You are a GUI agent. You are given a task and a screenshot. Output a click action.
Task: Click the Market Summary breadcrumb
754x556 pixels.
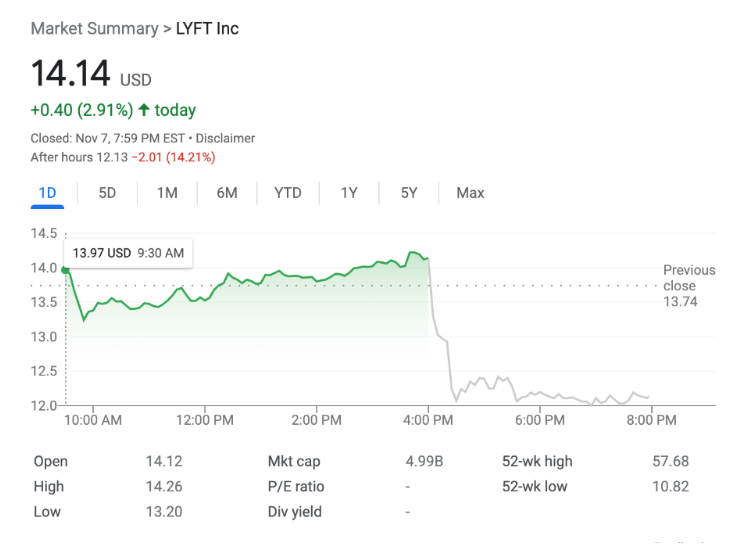tap(94, 28)
